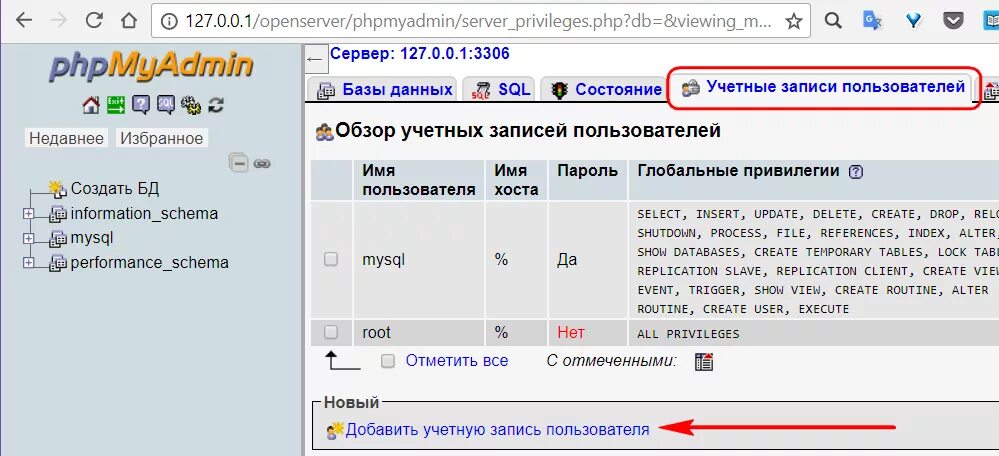Viewport: 999px width, 456px height.
Task: Click the Сервер: 127.0.0.1:3306 link
Action: 419,53
